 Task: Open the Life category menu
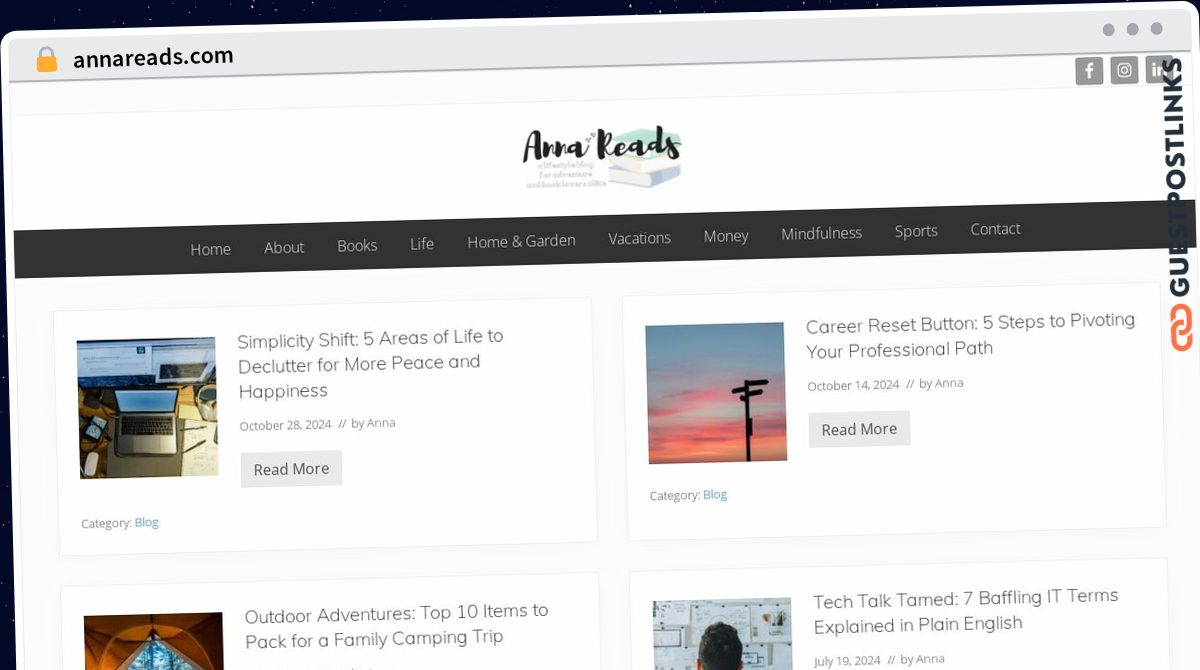coord(422,243)
